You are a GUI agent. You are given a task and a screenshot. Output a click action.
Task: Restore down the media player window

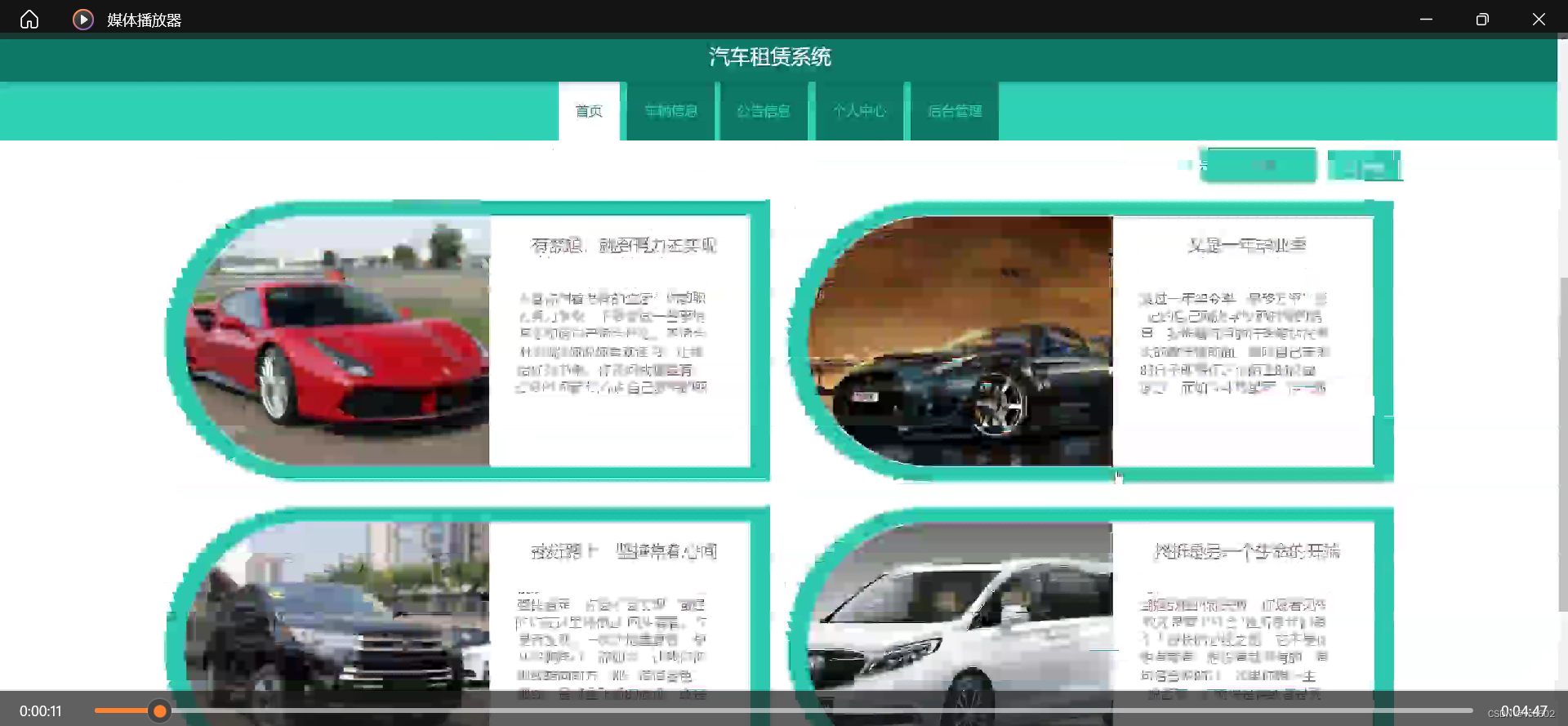coord(1482,19)
